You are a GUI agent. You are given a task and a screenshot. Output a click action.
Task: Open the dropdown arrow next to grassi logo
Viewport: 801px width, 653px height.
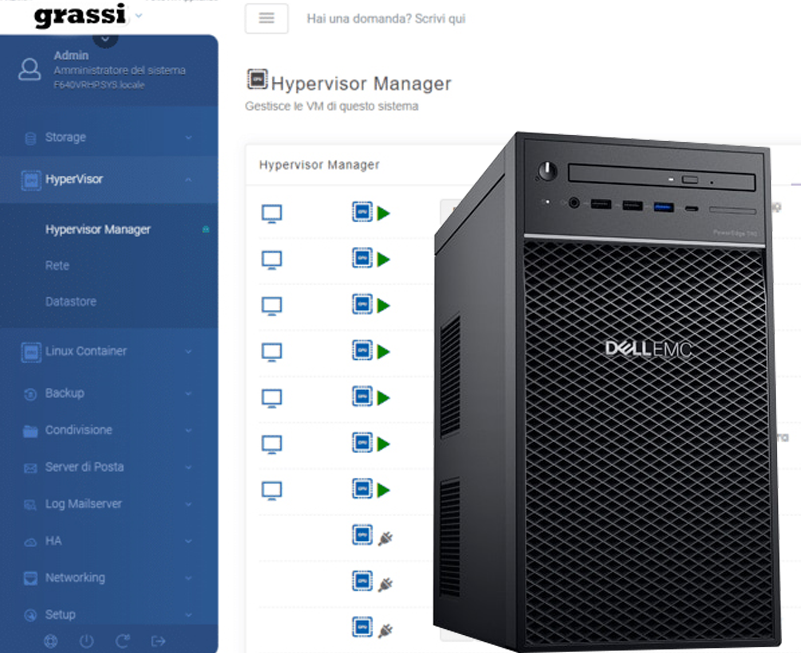[x=139, y=16]
